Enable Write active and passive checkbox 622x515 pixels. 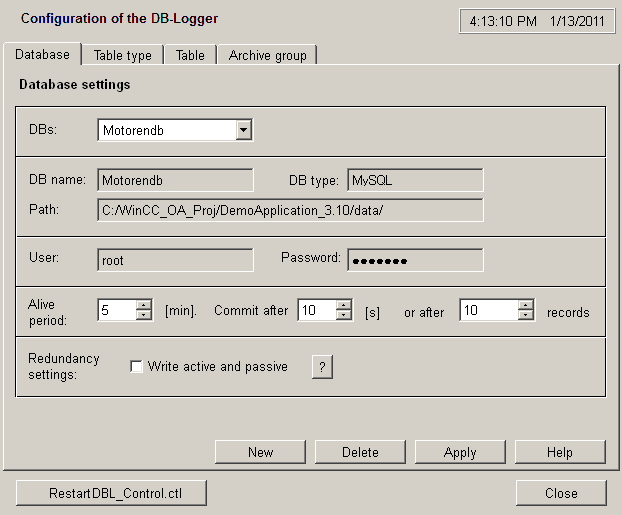[x=137, y=367]
